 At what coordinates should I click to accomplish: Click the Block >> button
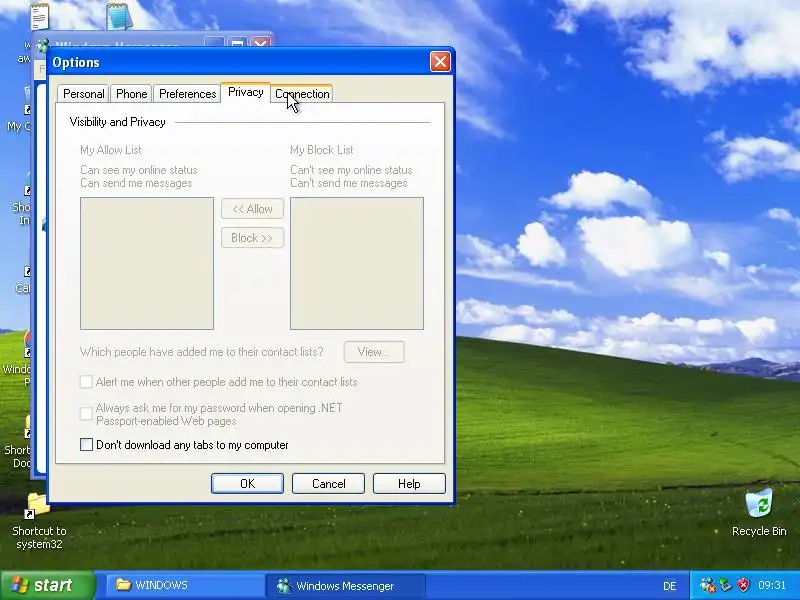coord(252,238)
